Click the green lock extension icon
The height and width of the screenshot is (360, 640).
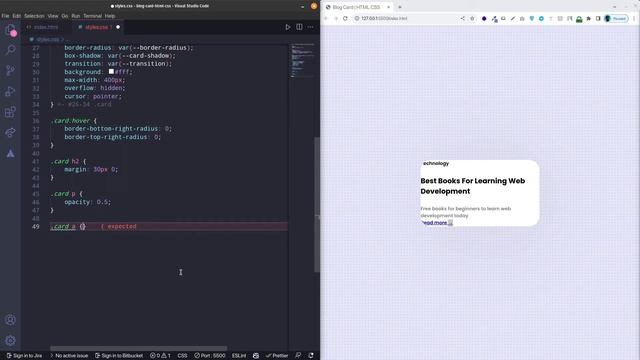tap(579, 19)
